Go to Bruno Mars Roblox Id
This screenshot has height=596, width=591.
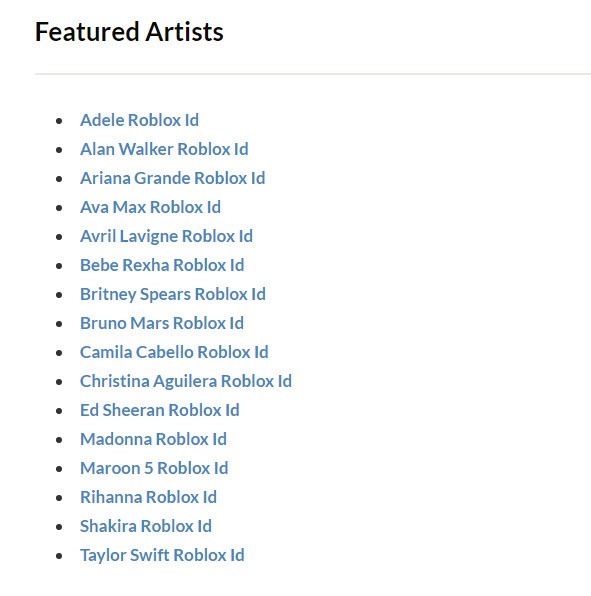pyautogui.click(x=162, y=323)
